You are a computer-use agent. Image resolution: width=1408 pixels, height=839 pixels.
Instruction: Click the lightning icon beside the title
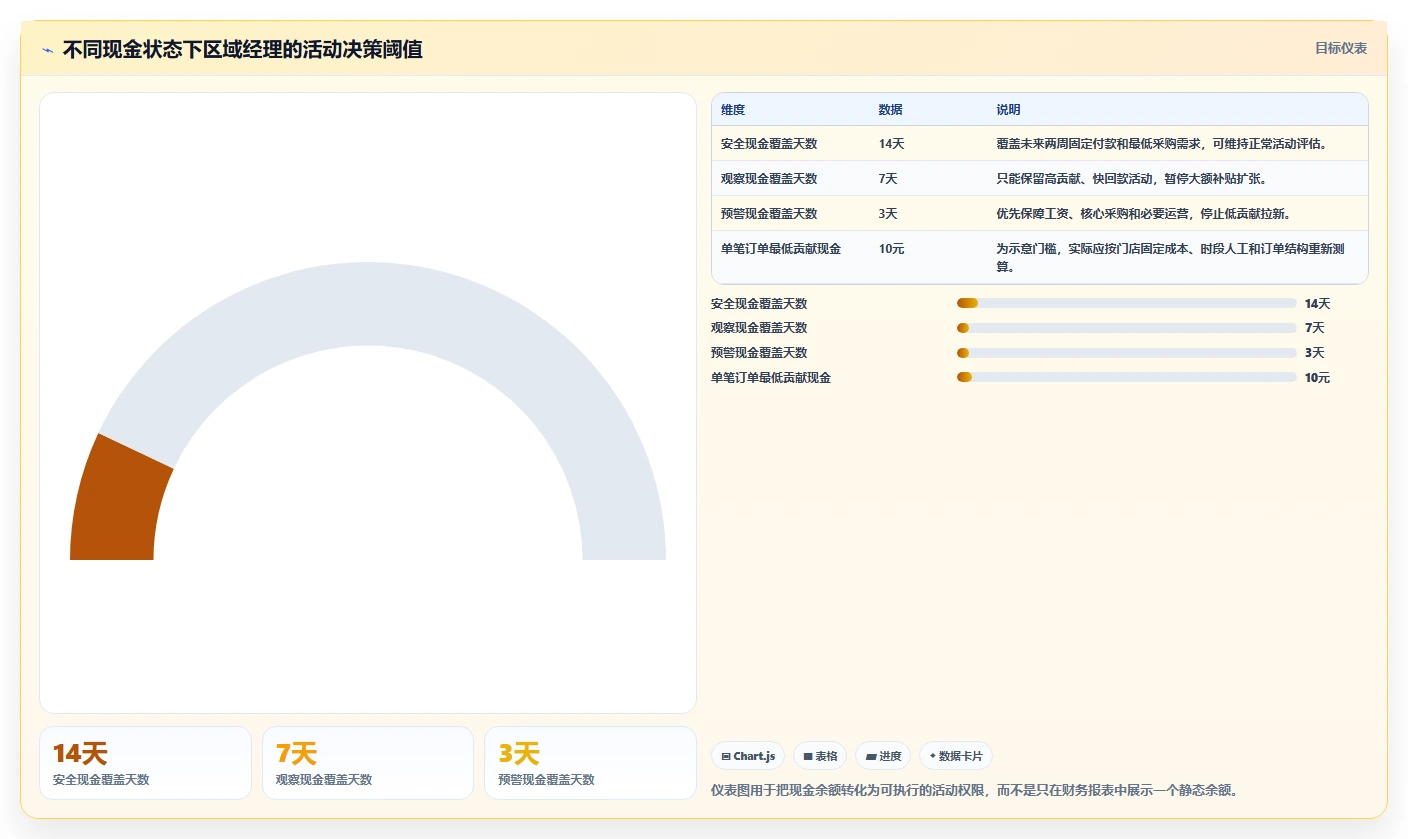[x=48, y=50]
